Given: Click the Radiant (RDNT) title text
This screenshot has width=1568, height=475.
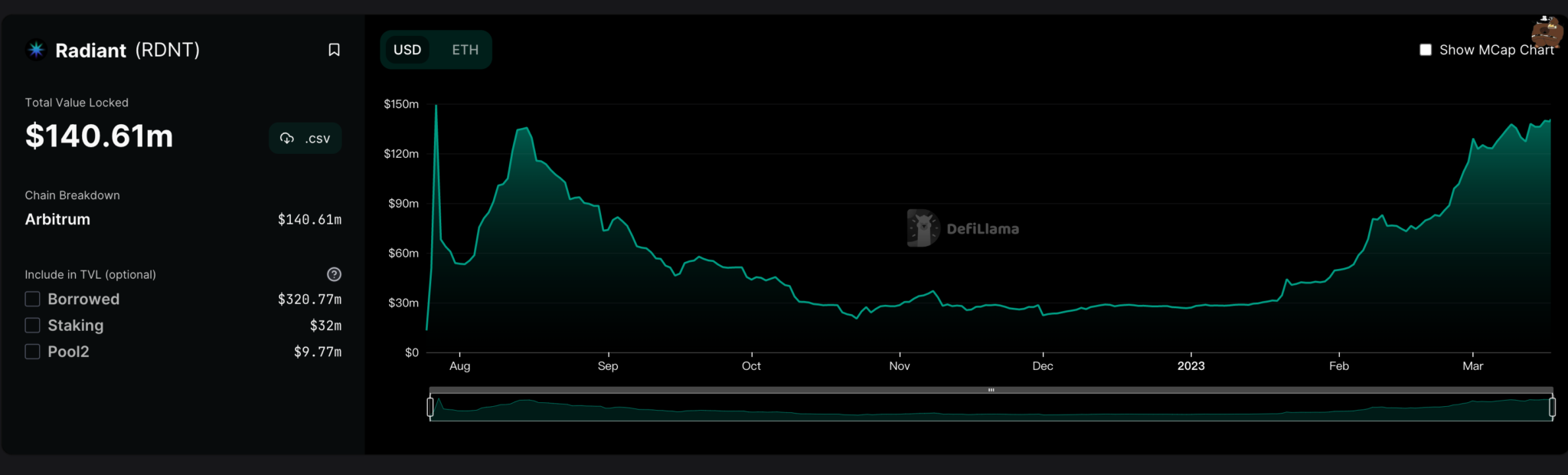Looking at the screenshot, I should point(127,51).
